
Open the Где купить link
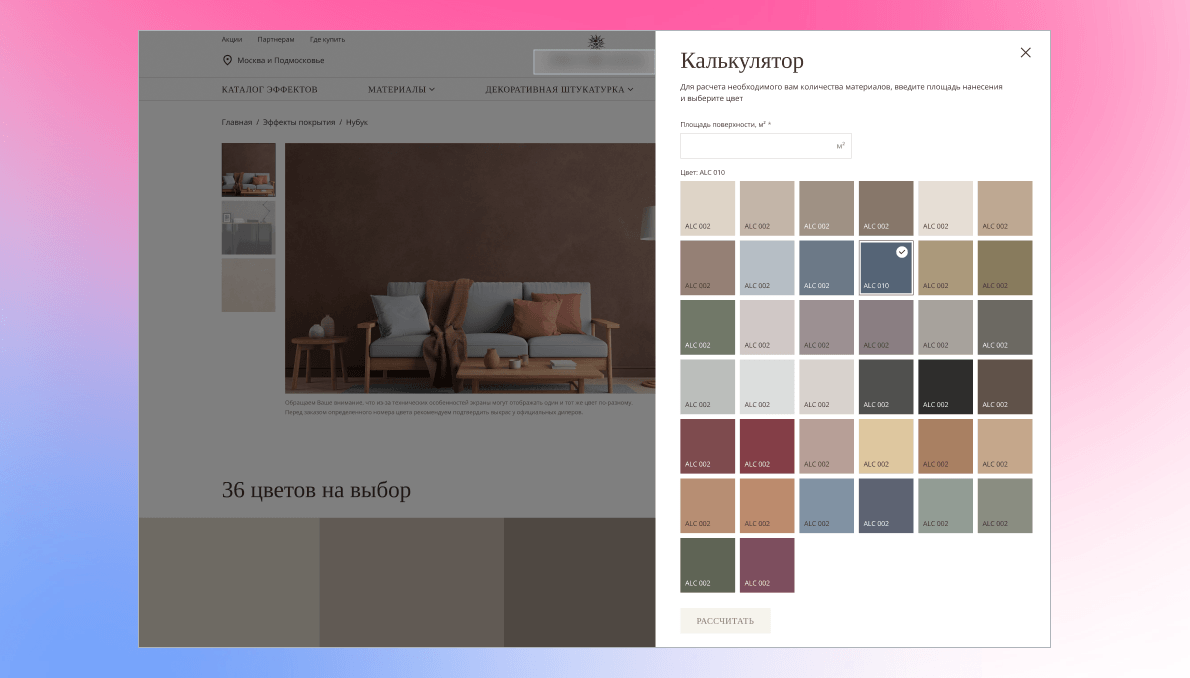[x=327, y=39]
